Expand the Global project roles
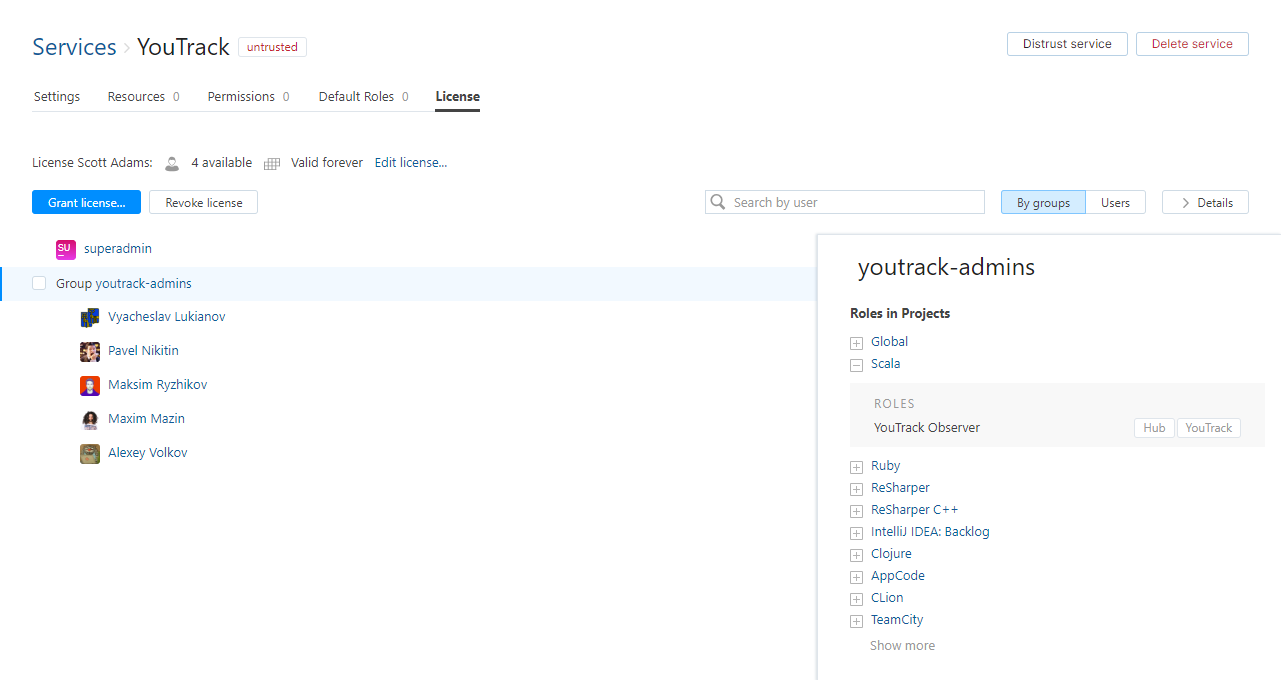This screenshot has height=680, width=1281. pos(856,343)
